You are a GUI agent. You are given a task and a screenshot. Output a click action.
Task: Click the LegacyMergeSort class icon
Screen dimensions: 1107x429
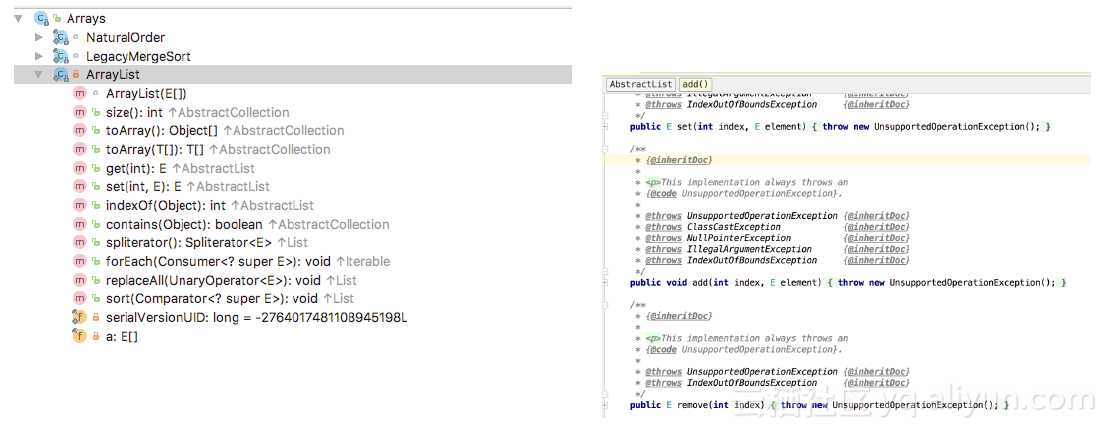tap(60, 56)
